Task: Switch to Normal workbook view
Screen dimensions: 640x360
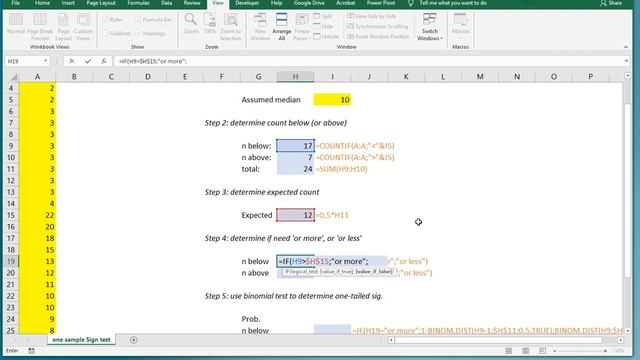Action: (x=16, y=25)
